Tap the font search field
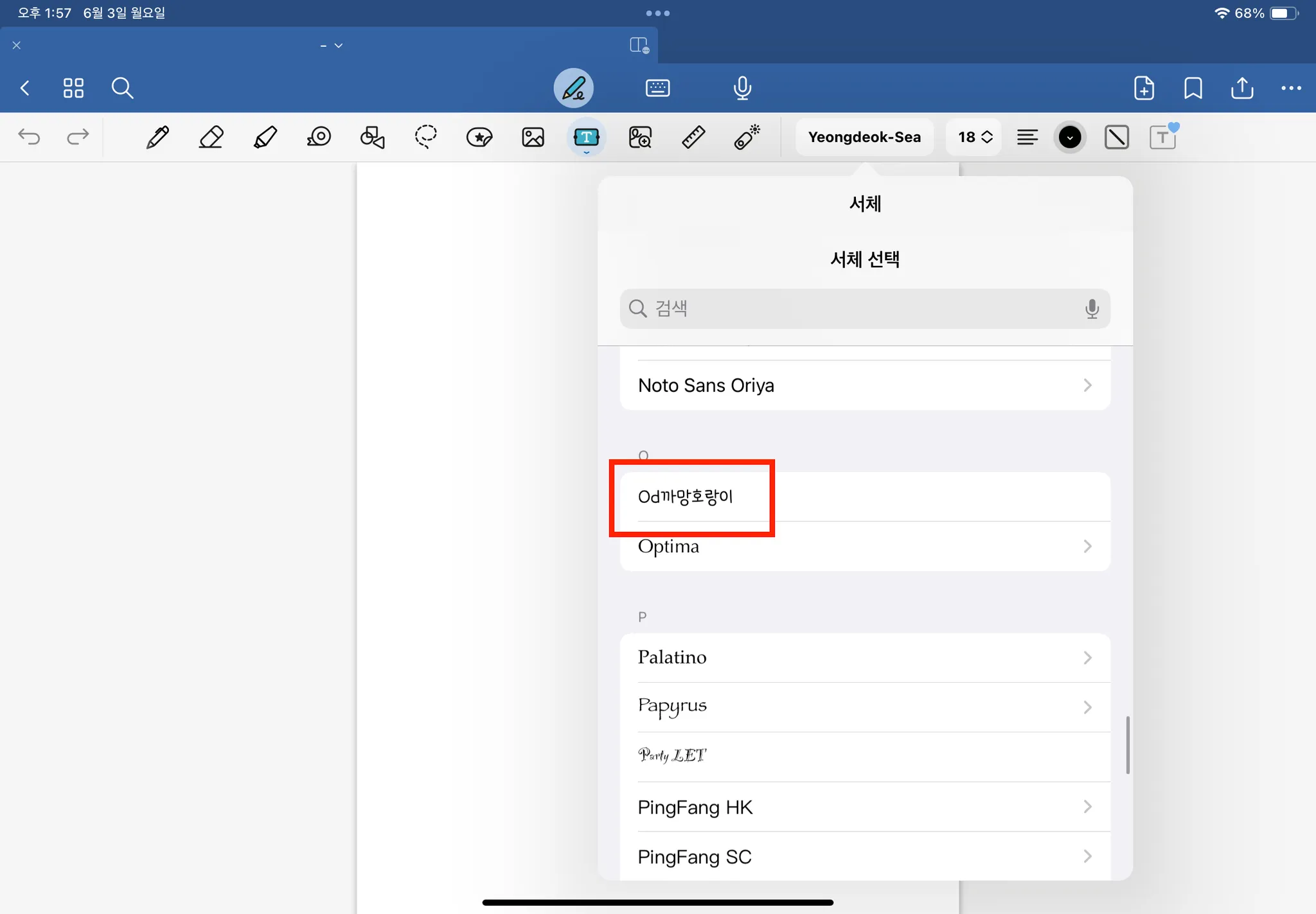1316x914 pixels. click(864, 308)
